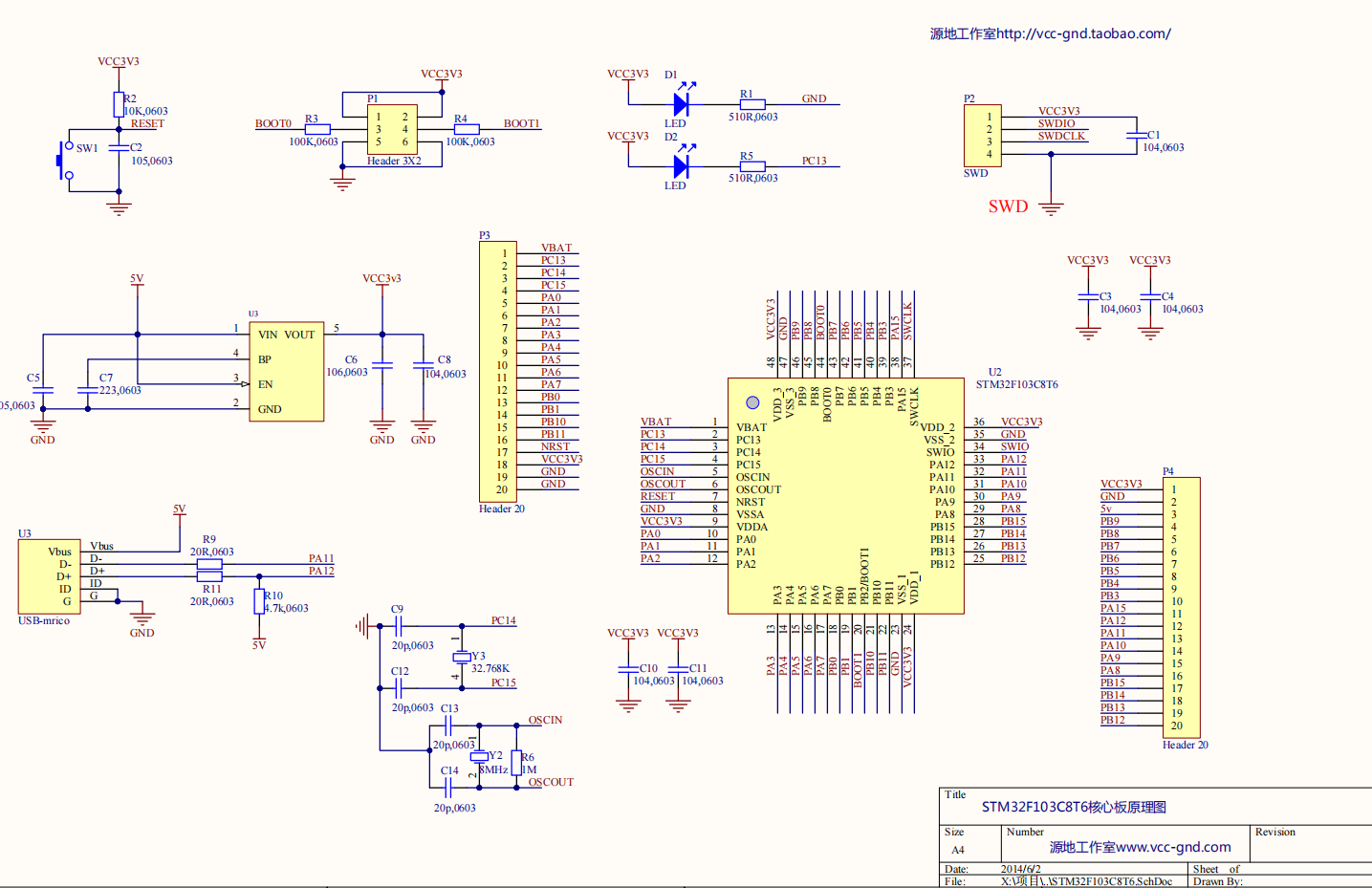Click the pin-1 marker circle on U2
The width and height of the screenshot is (1372, 888).
coord(752,402)
